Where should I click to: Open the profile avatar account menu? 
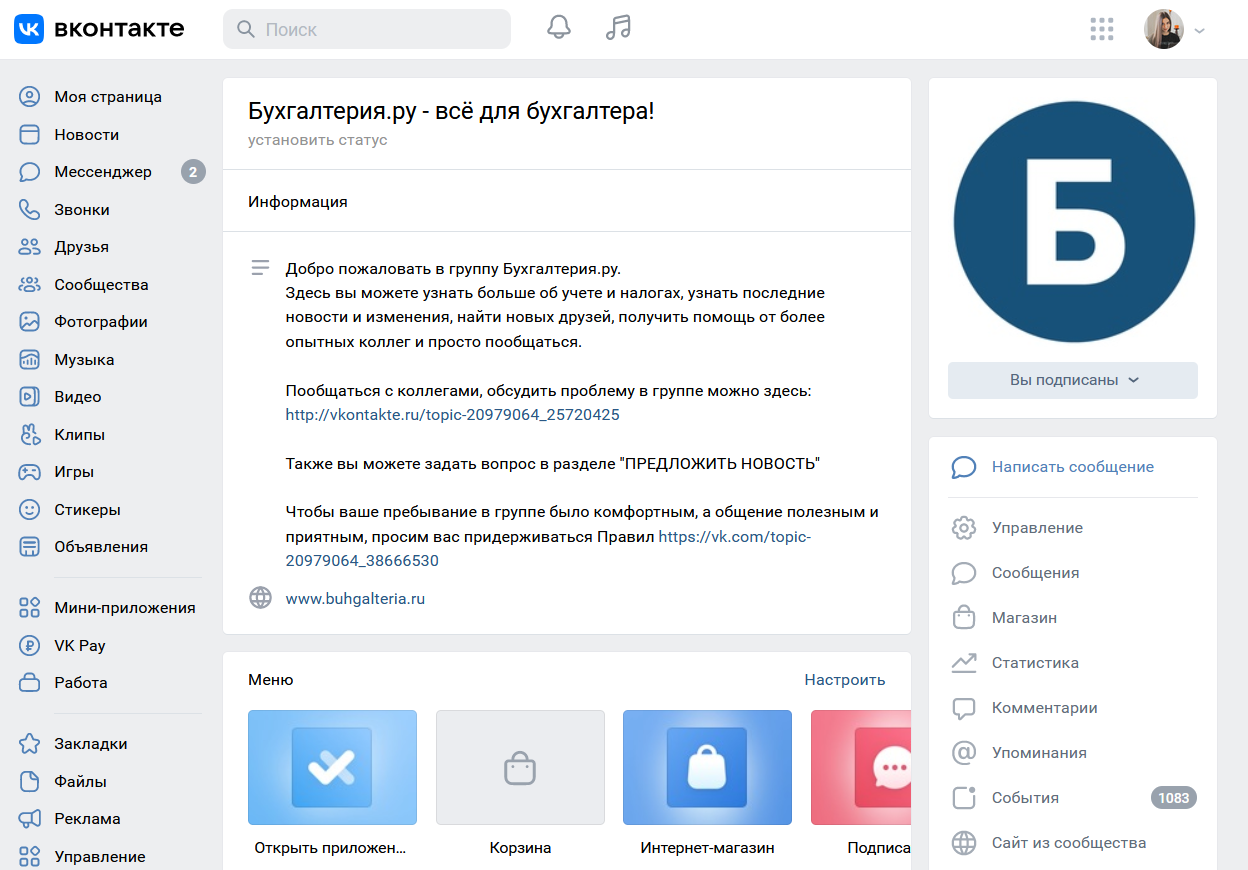point(1175,29)
